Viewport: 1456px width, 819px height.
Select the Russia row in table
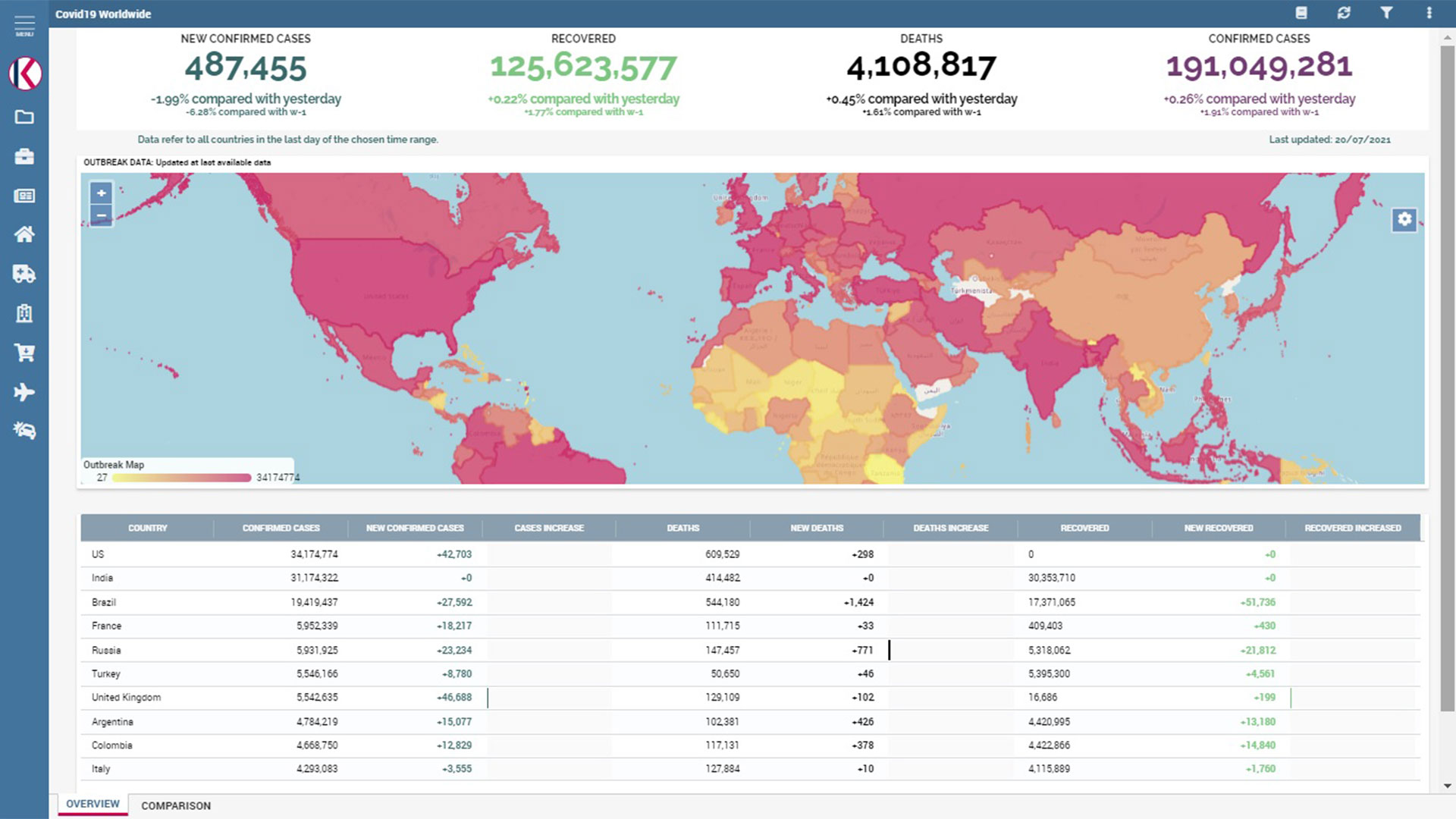point(751,650)
